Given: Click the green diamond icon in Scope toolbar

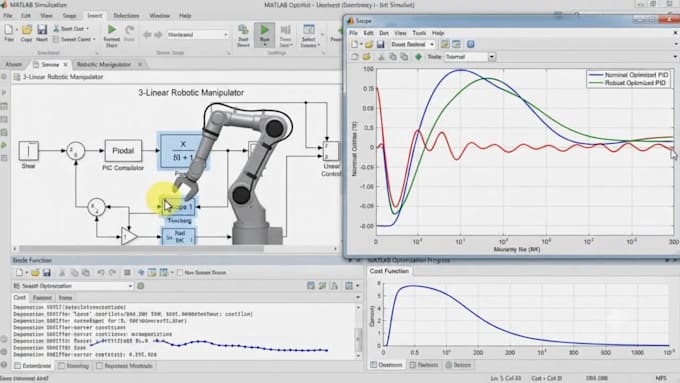Looking at the screenshot, I should pos(418,57).
